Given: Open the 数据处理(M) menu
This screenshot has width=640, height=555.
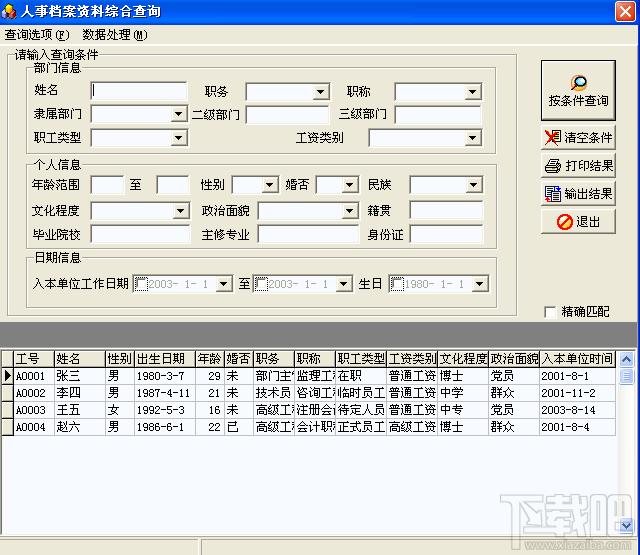Looking at the screenshot, I should tap(115, 35).
